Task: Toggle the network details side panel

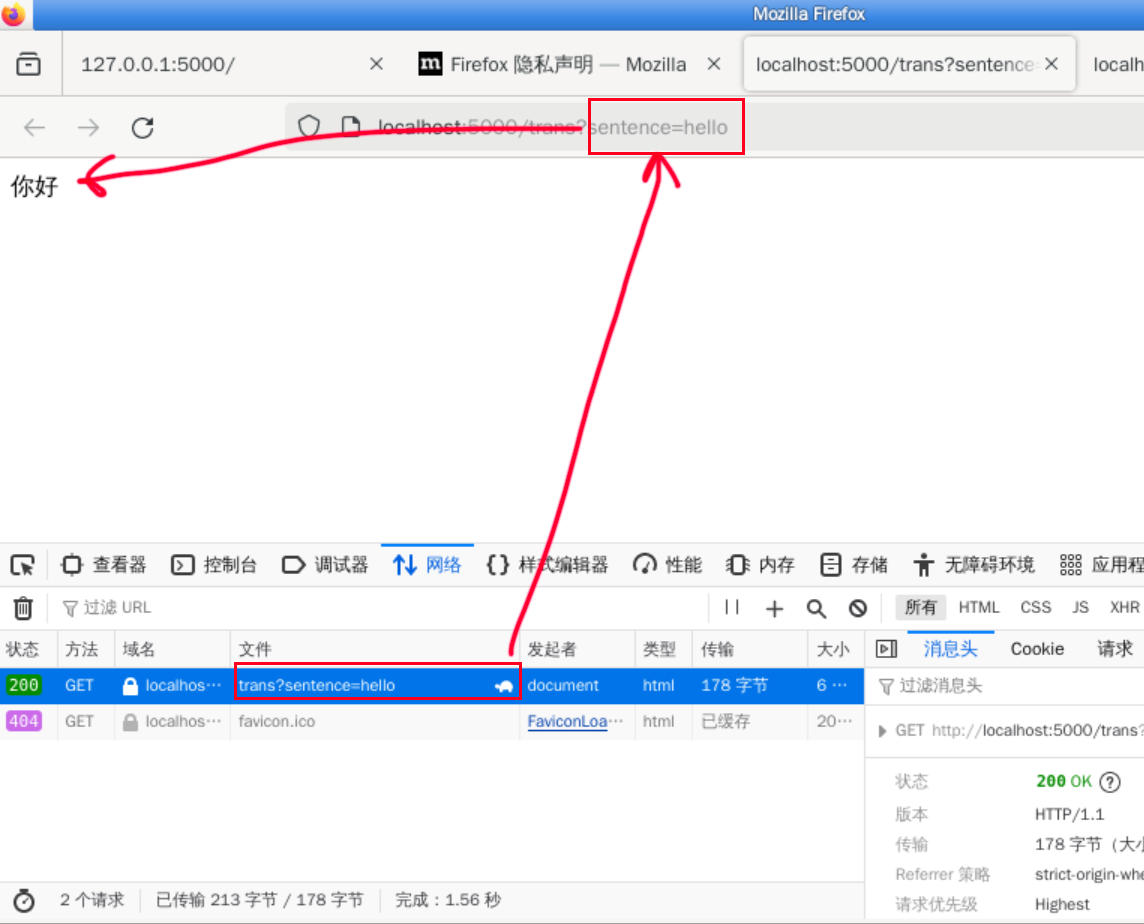Action: coord(886,649)
